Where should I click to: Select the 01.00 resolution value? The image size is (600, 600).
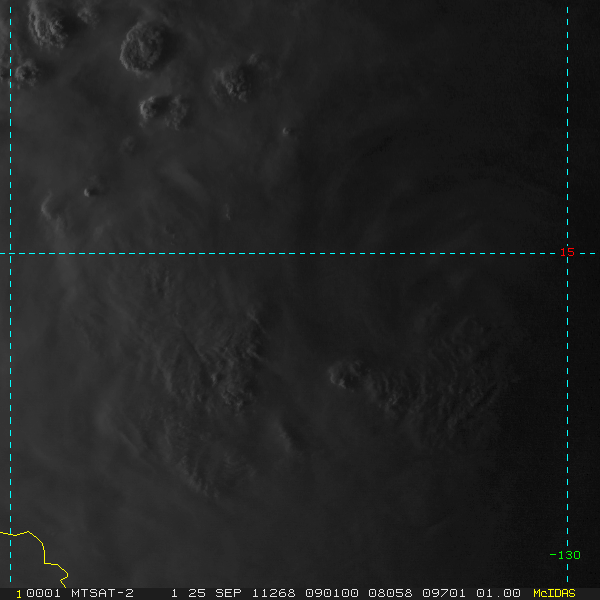pos(498,593)
